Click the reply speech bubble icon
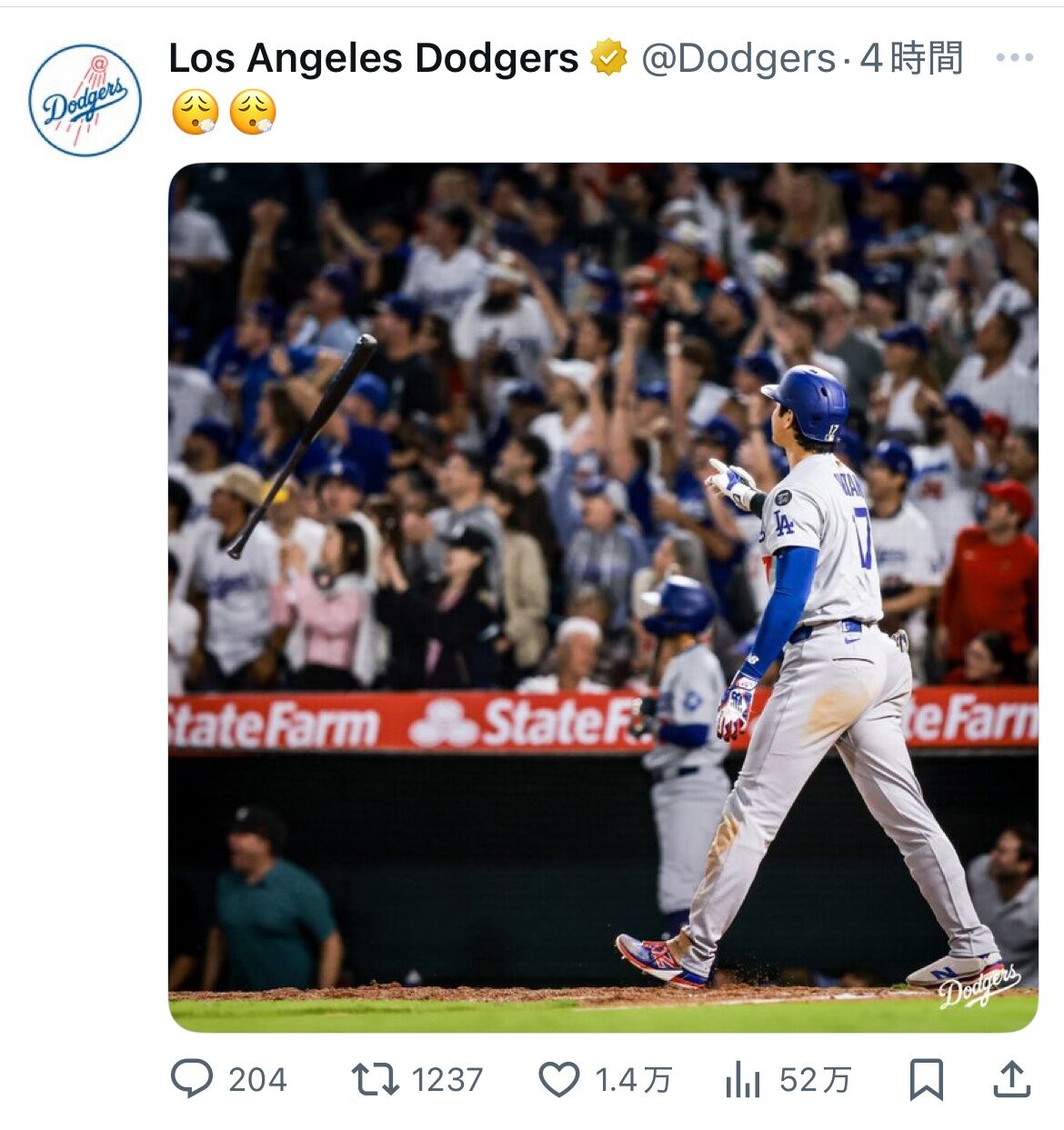 [192, 1079]
